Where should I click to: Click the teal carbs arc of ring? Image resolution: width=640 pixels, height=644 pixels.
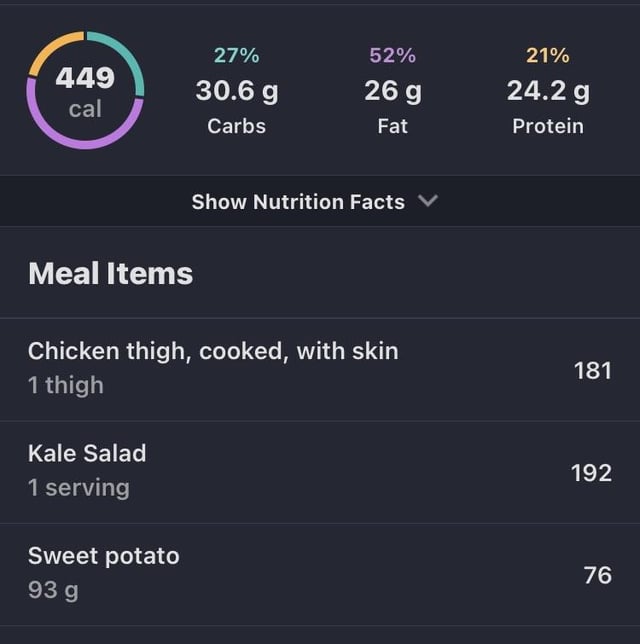129,54
